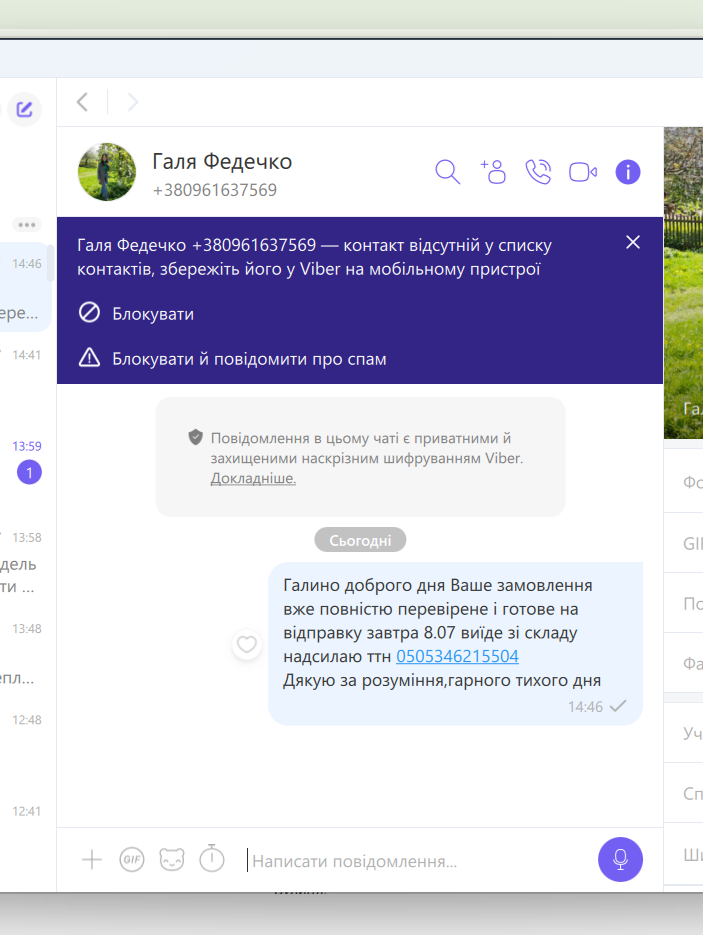Search within chat using magnifier icon

[x=447, y=172]
